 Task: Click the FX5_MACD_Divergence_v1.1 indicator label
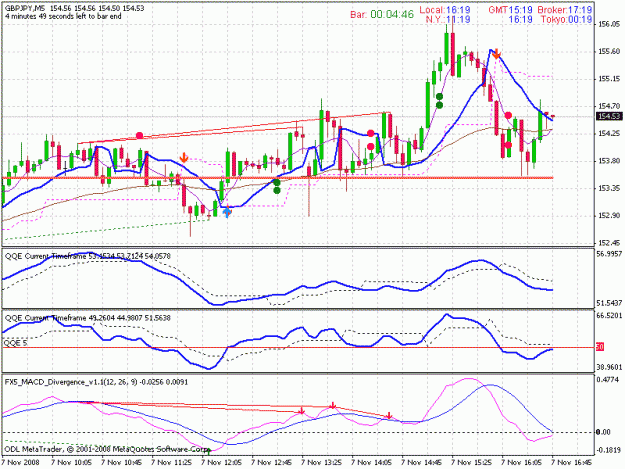(96, 382)
